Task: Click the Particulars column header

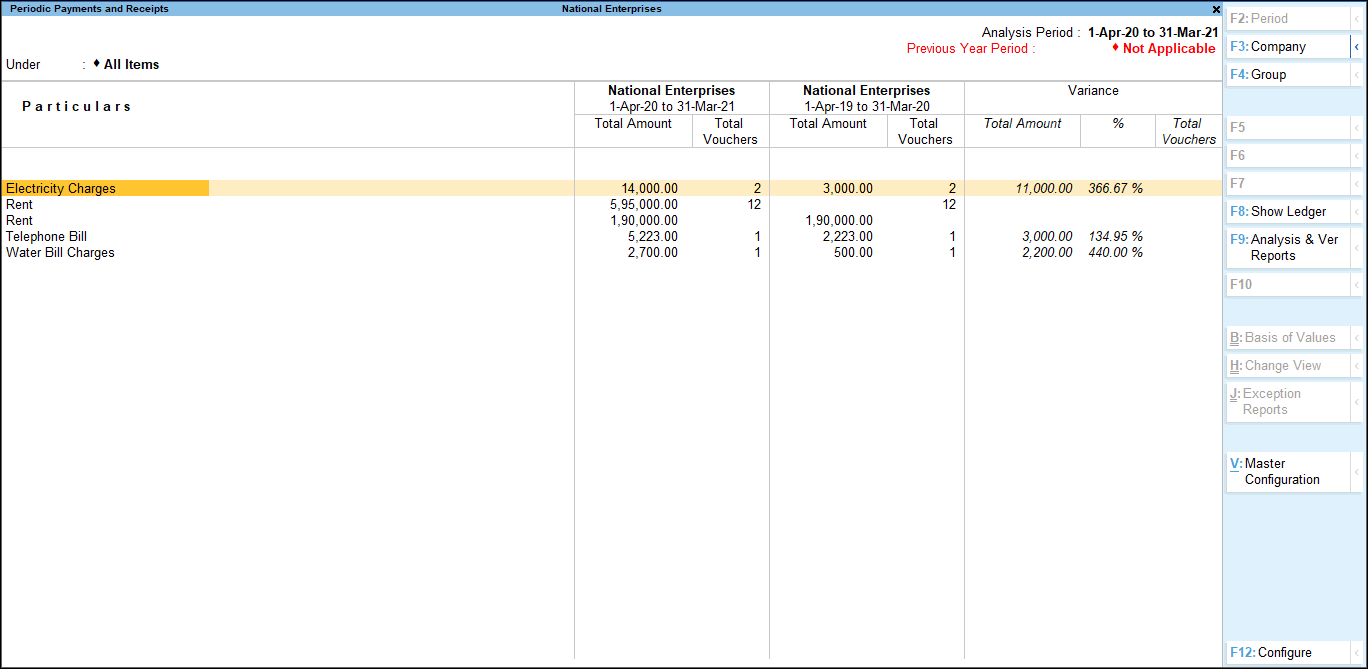Action: (77, 106)
